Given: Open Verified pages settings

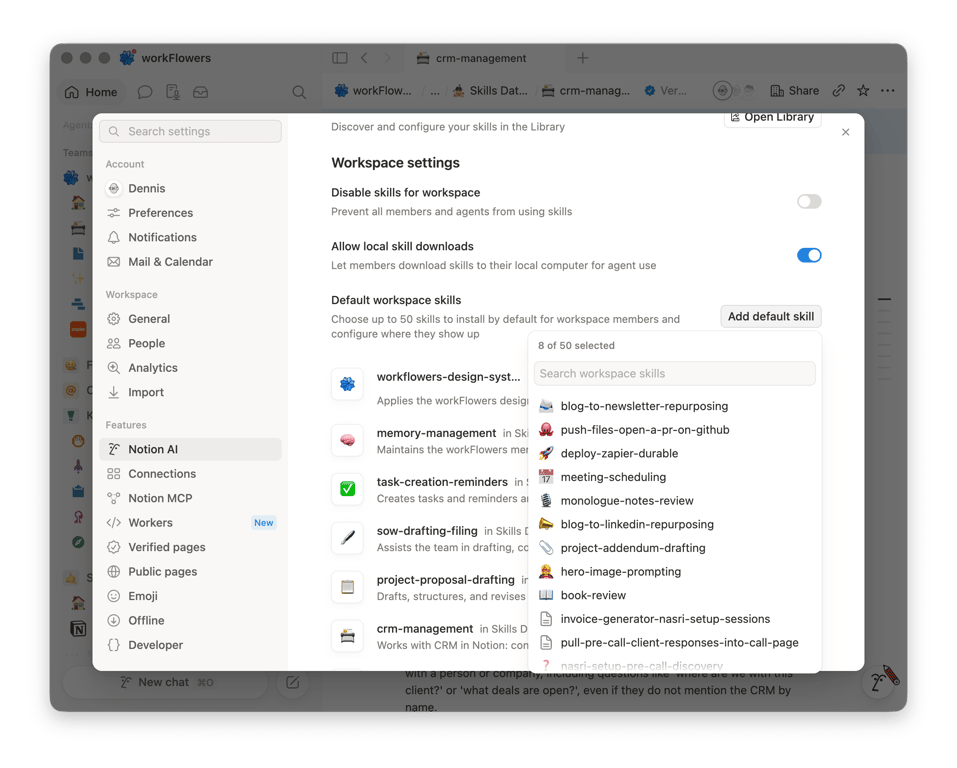Looking at the screenshot, I should 190,547.
